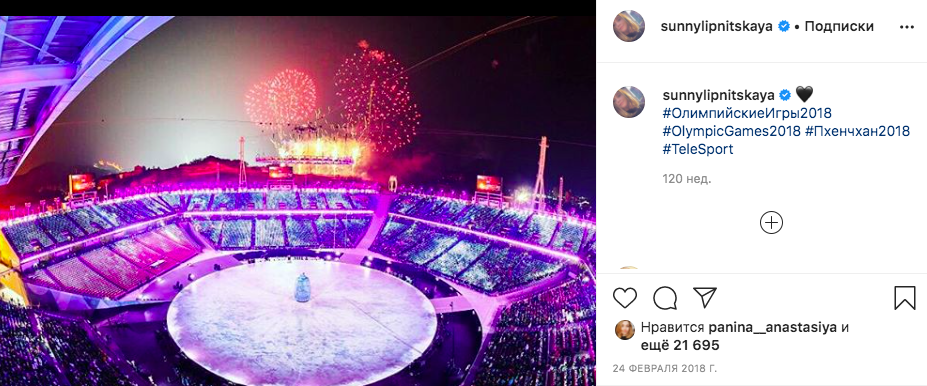The width and height of the screenshot is (927, 386).
Task: Open hashtag #TeleSport
Action: tap(698, 149)
